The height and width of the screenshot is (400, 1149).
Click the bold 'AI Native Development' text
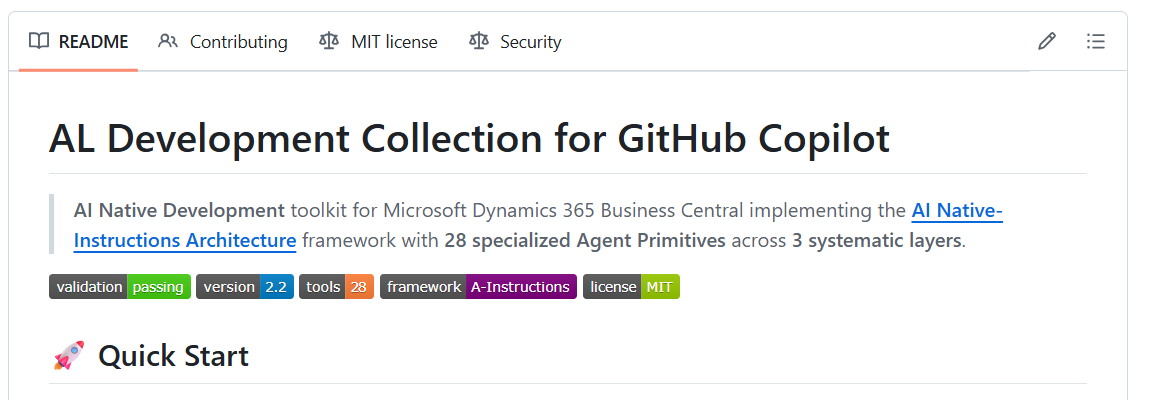[x=179, y=211]
